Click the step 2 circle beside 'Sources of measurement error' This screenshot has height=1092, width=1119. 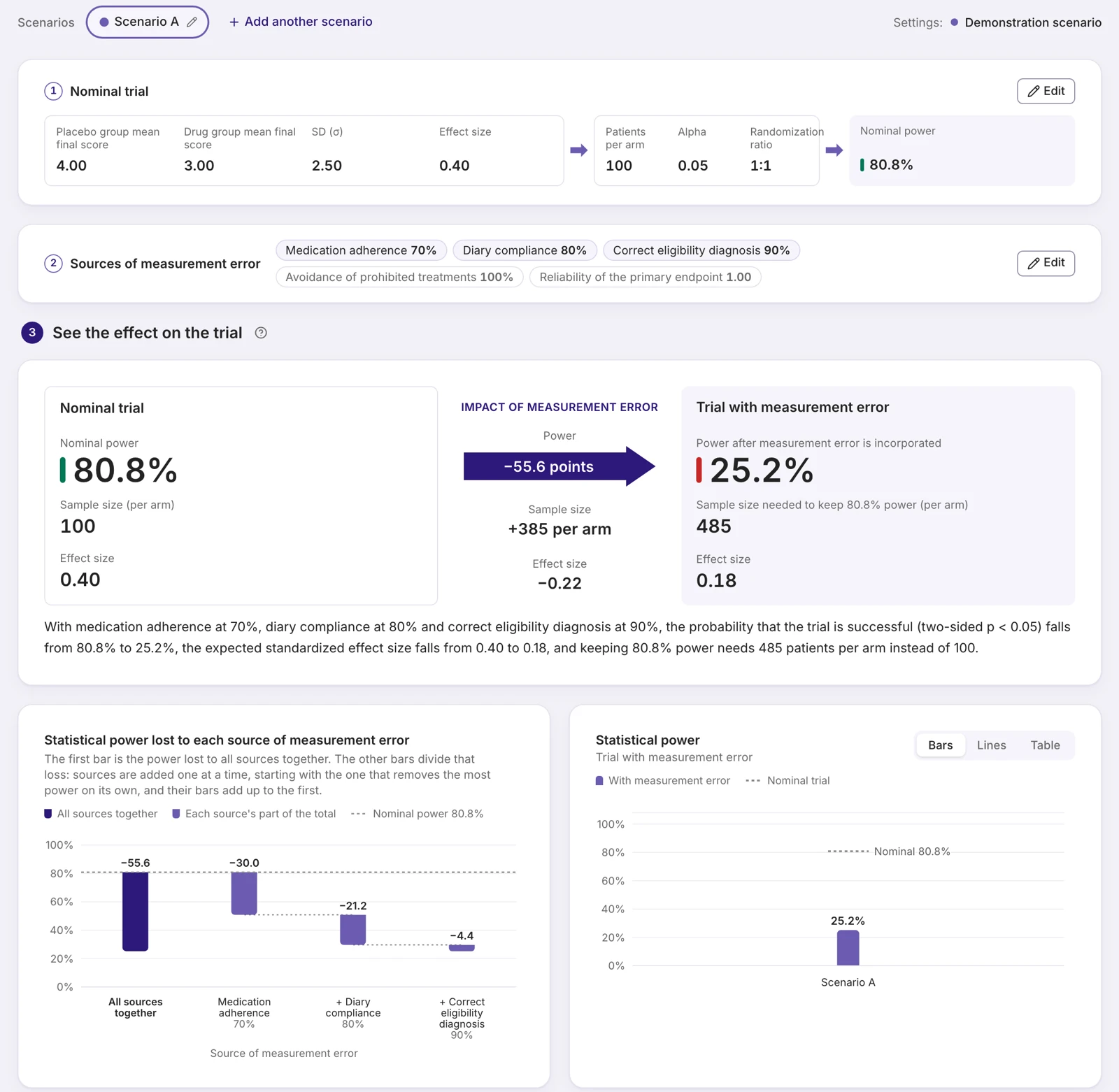[x=53, y=263]
